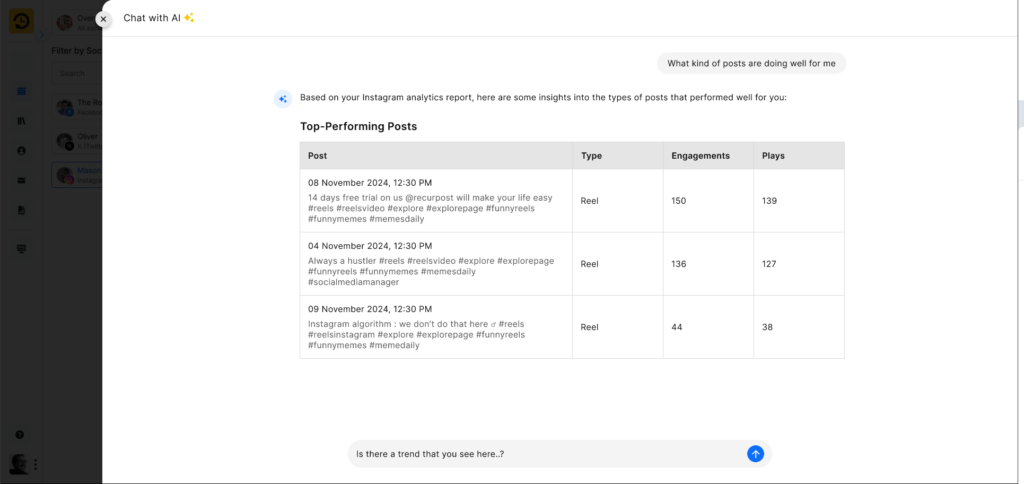Viewport: 1024px width, 484px height.
Task: Click Reel type in the 09 November row
Action: (x=589, y=327)
